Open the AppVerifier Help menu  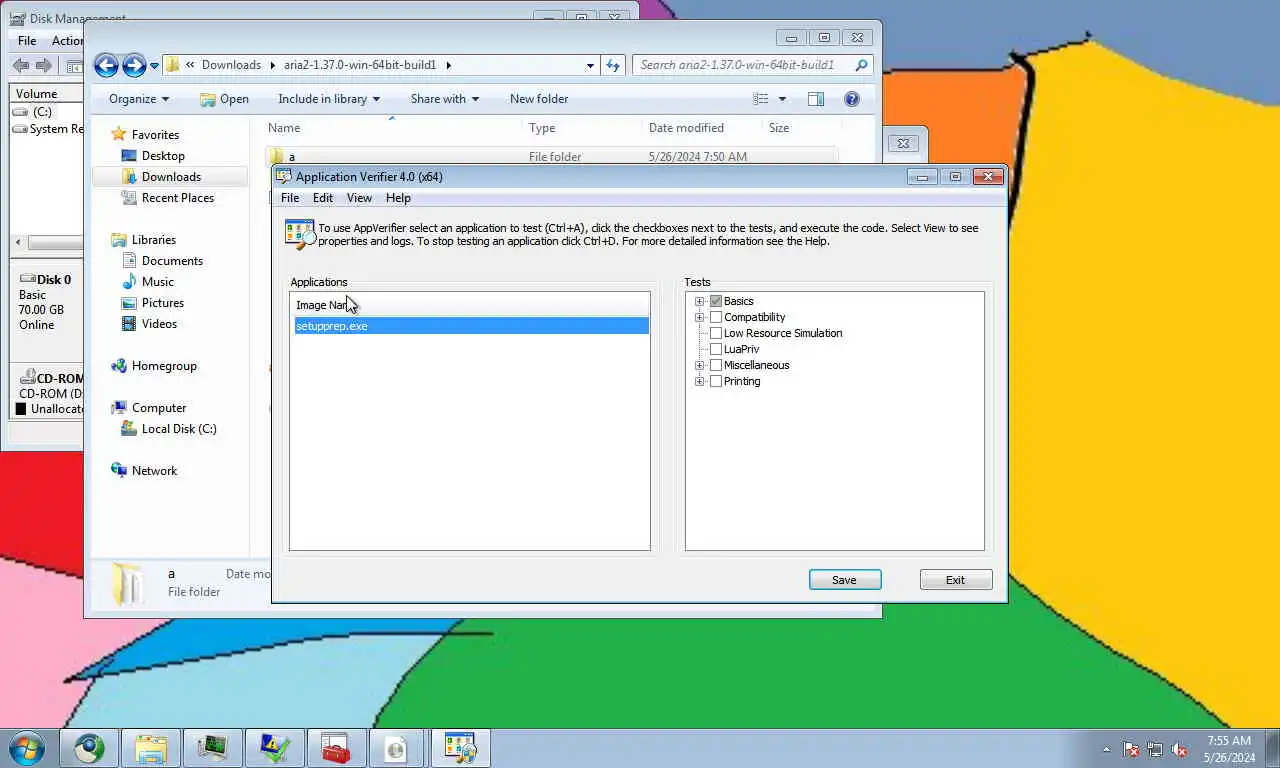pos(398,198)
